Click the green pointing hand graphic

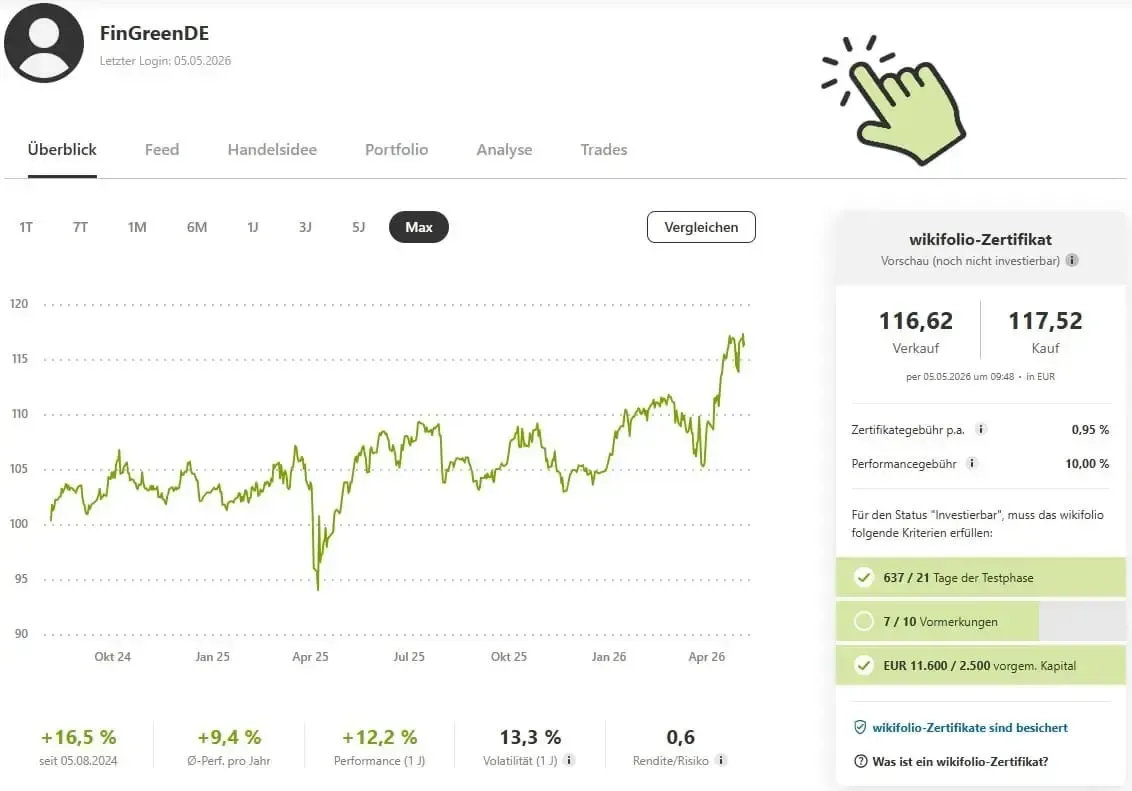coord(894,100)
